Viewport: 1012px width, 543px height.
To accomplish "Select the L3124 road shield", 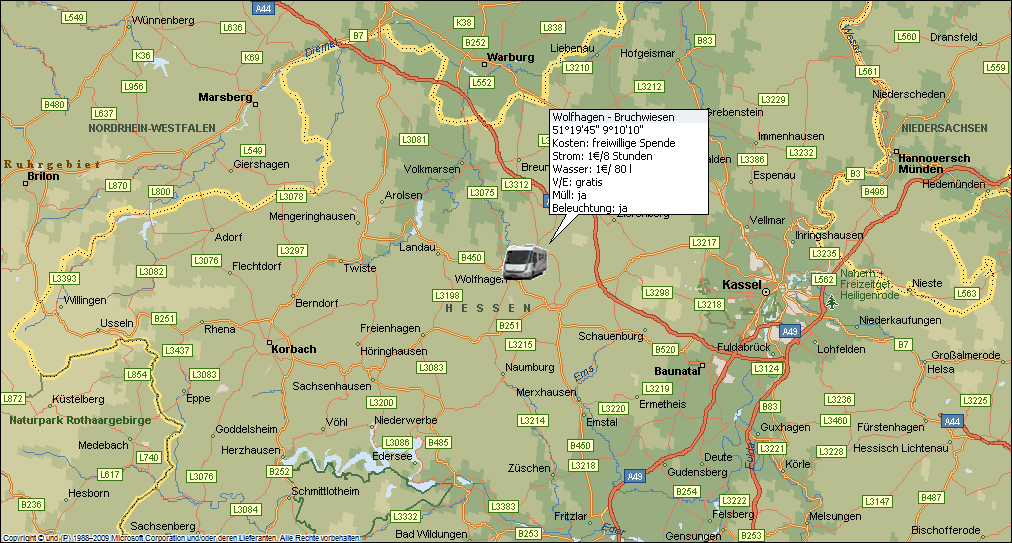I will [767, 369].
